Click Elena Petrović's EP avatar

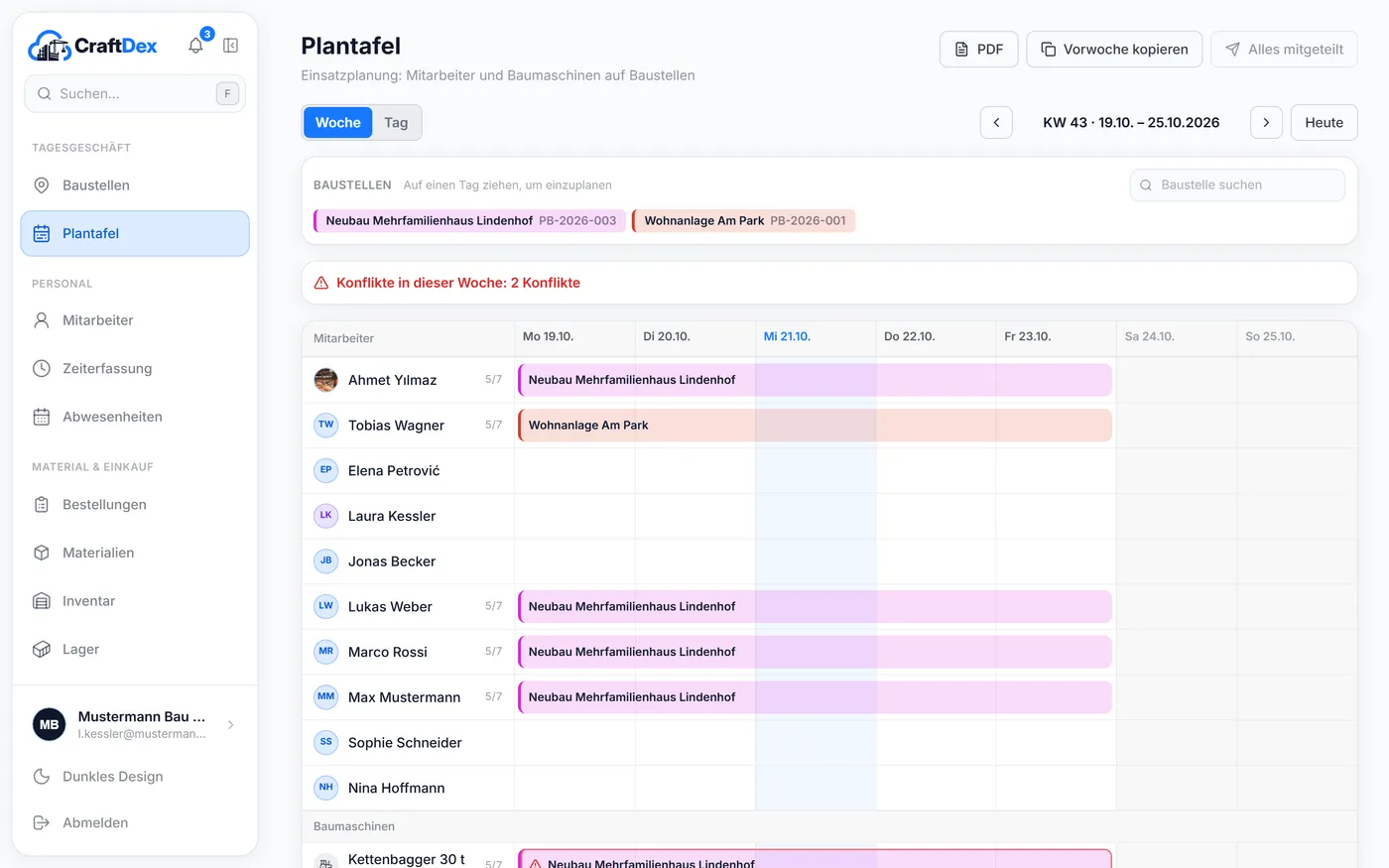[325, 470]
